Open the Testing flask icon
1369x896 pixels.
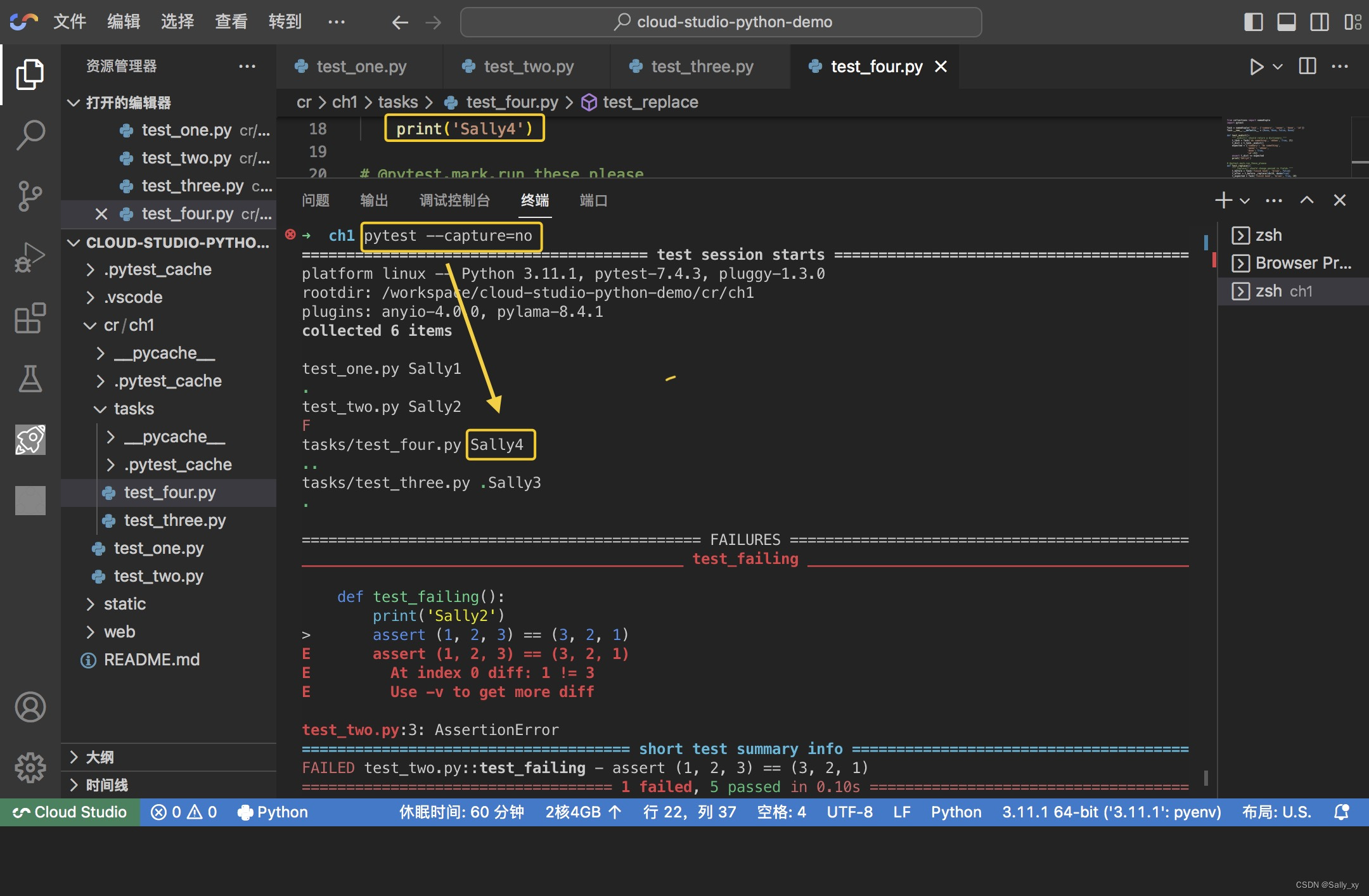click(x=30, y=378)
